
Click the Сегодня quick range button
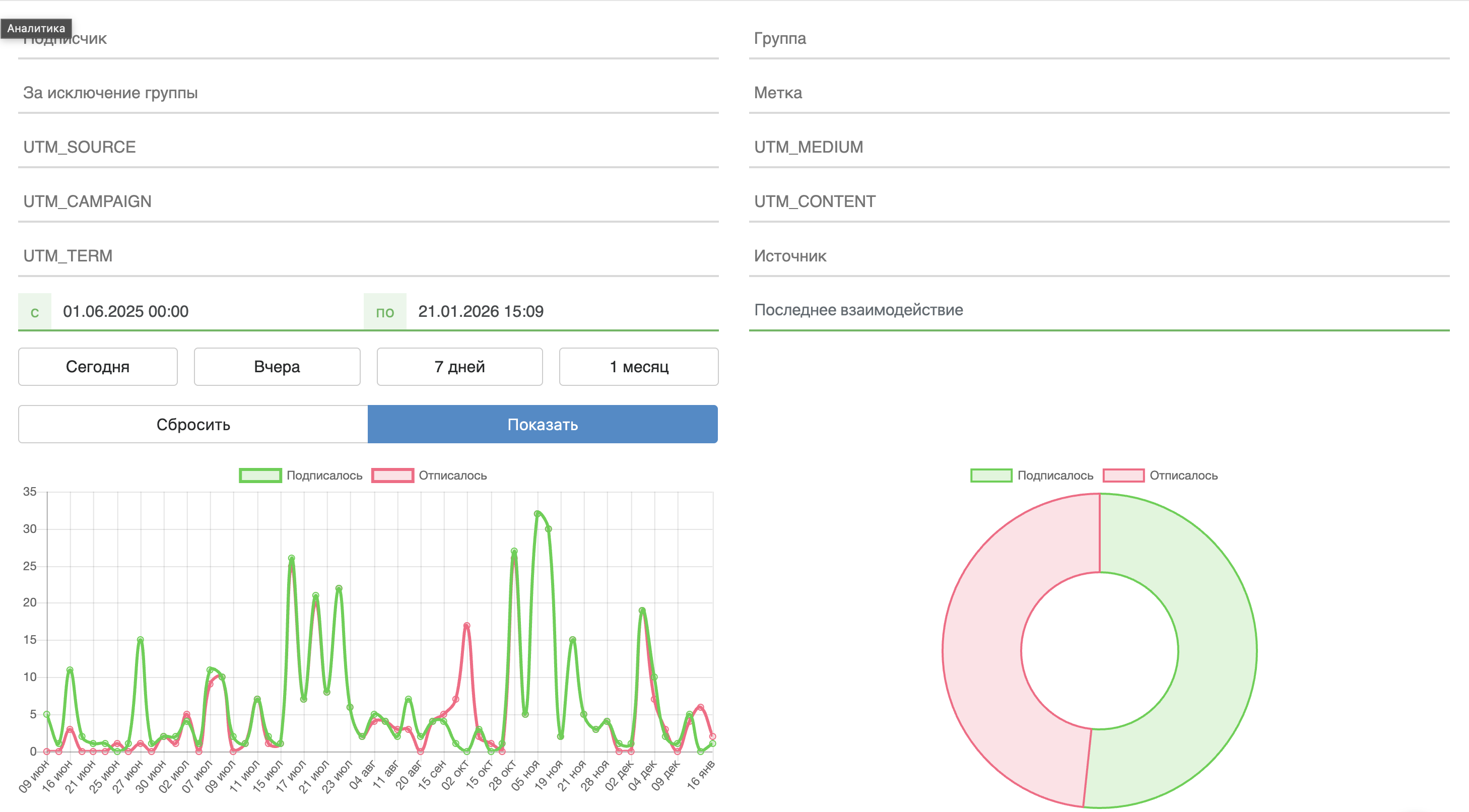[98, 367]
